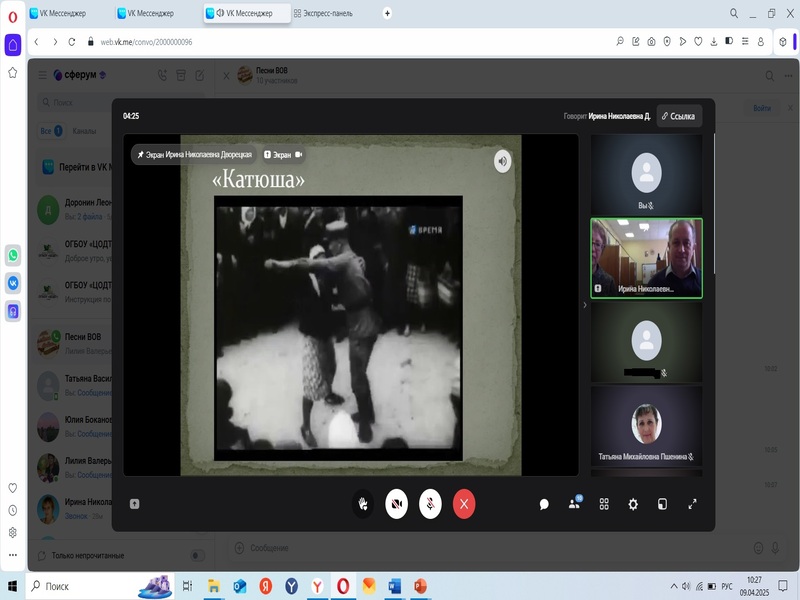Go back in browser history
The image size is (800, 600).
(36, 42)
